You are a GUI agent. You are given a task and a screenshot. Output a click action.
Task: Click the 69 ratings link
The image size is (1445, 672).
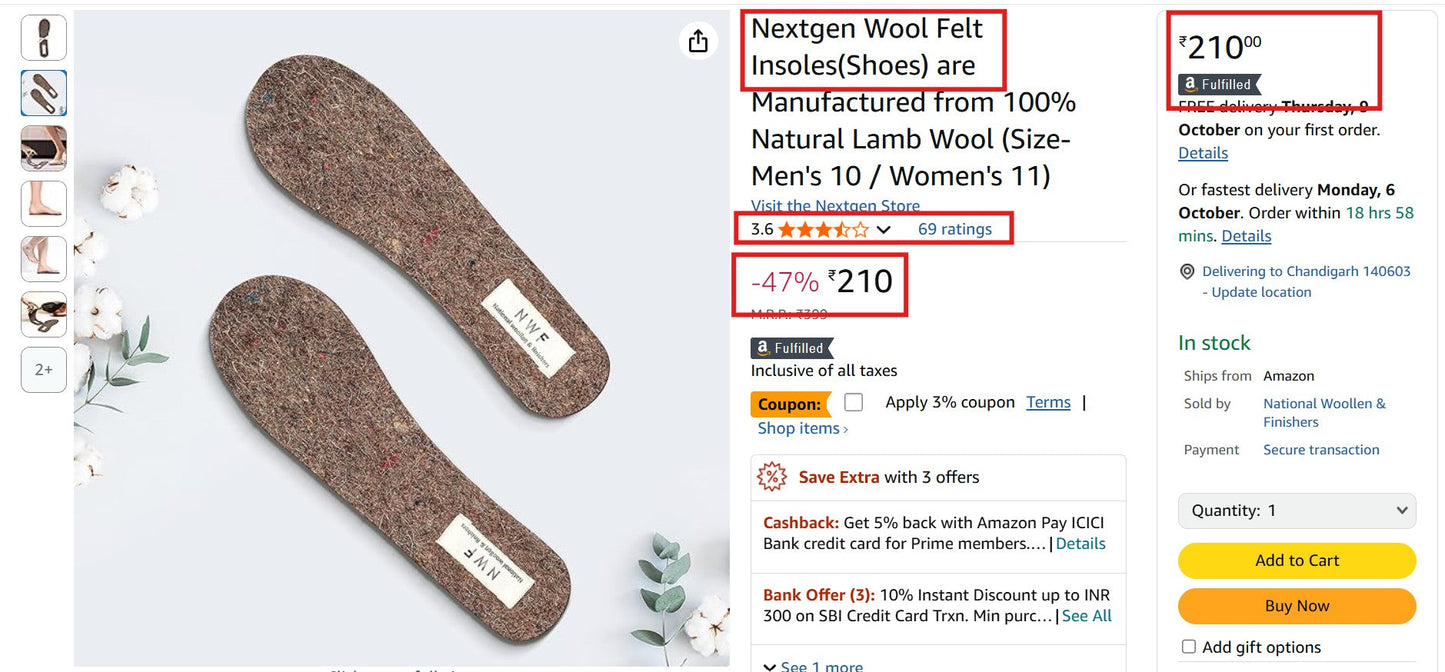pos(956,228)
